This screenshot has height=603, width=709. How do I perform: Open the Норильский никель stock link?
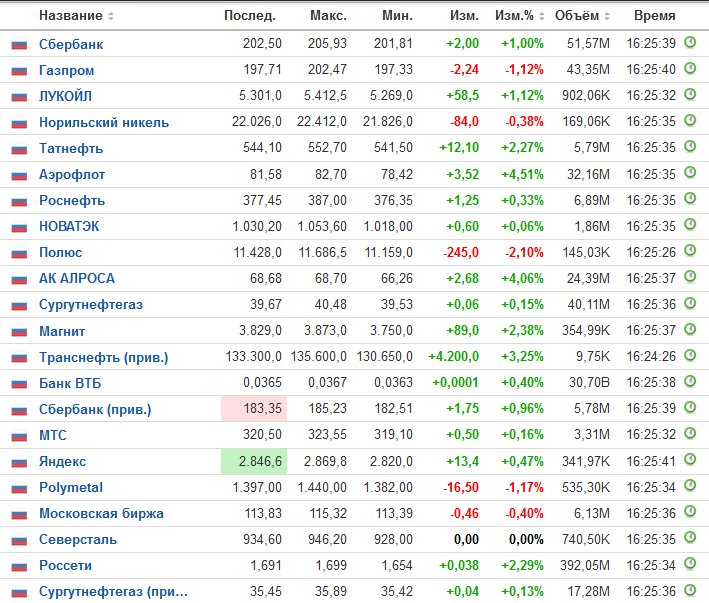(104, 122)
